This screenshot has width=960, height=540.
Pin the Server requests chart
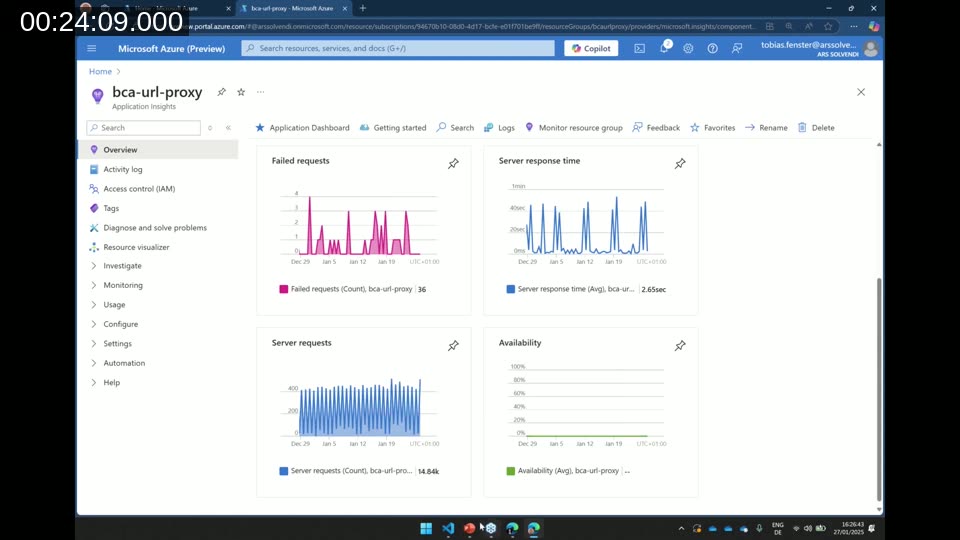point(453,346)
